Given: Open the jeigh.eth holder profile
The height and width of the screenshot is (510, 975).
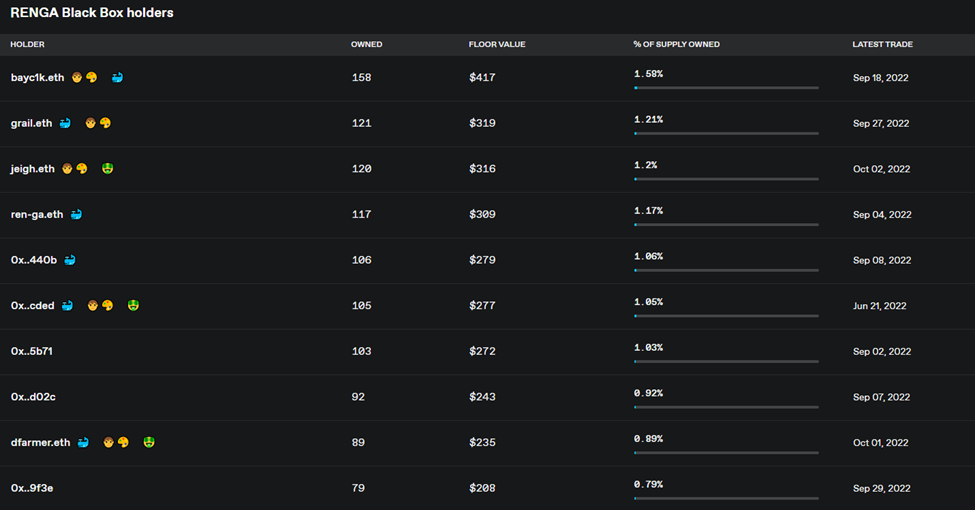Looking at the screenshot, I should pyautogui.click(x=32, y=169).
